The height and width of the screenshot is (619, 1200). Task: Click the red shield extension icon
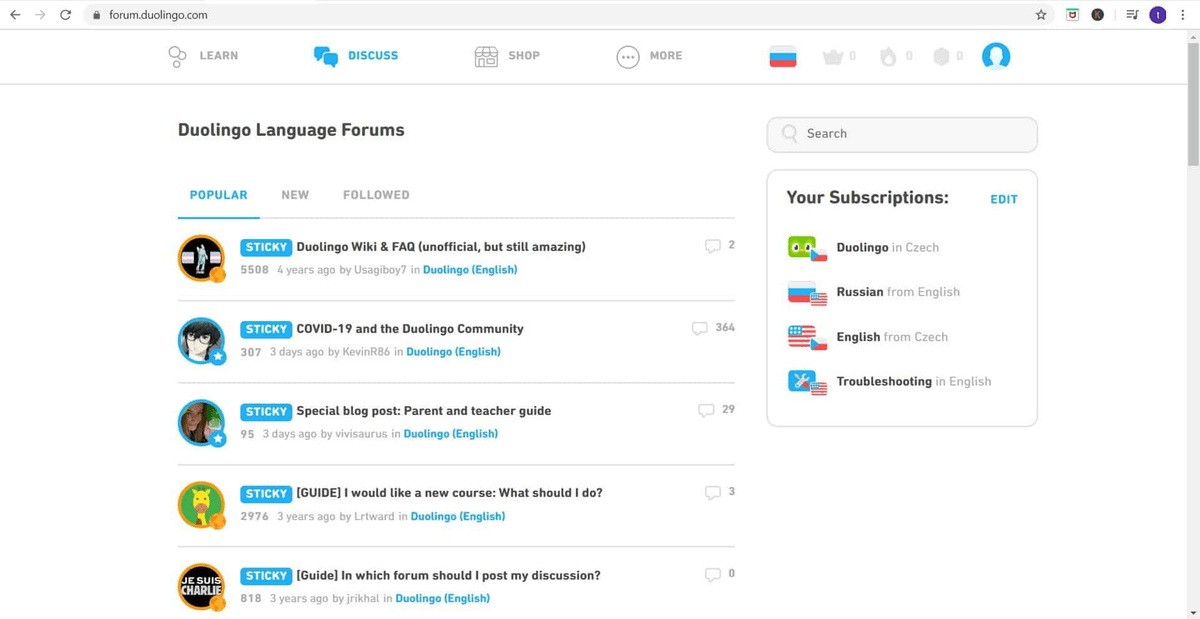tap(1073, 15)
